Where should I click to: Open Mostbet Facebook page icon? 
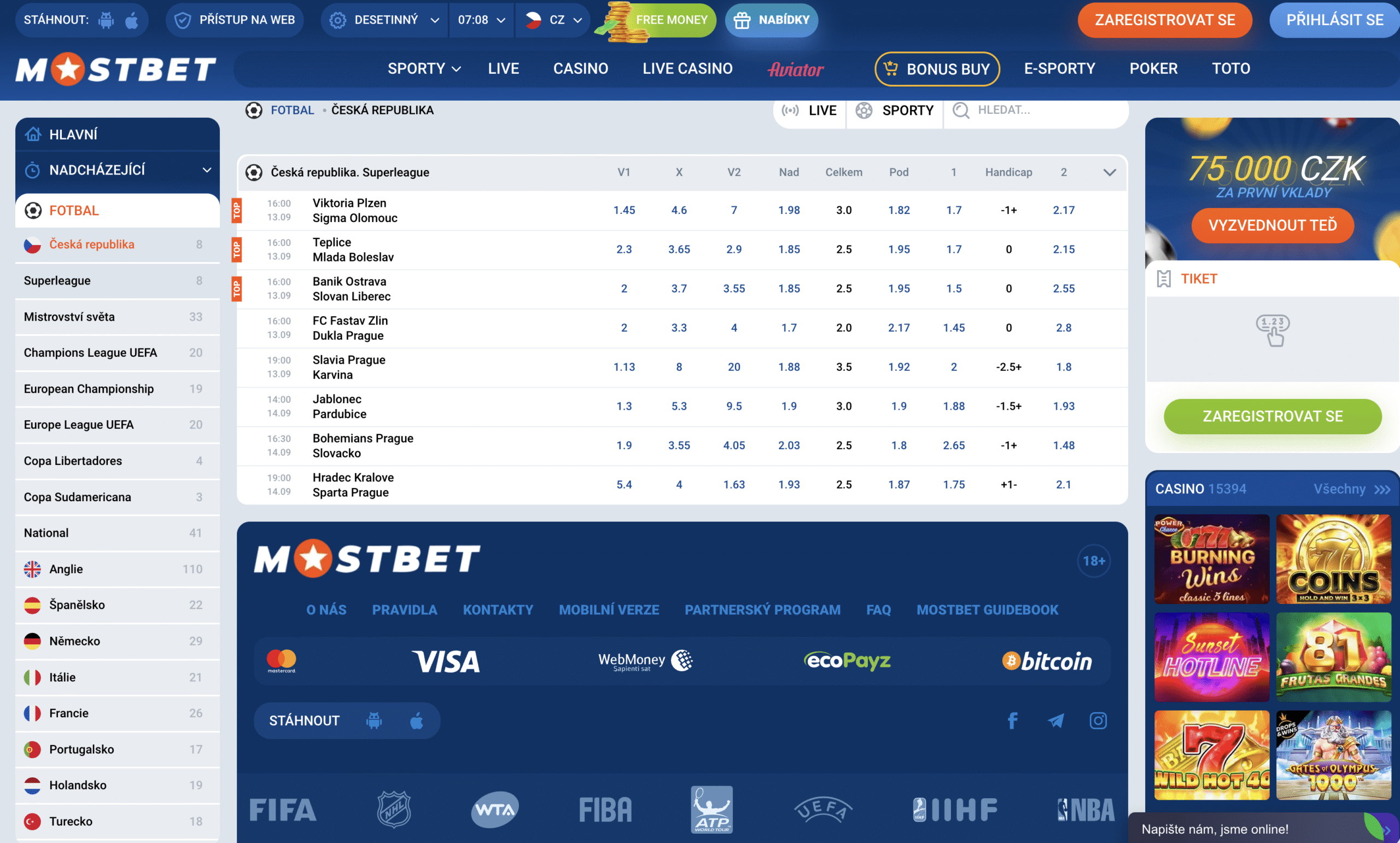[x=1012, y=721]
